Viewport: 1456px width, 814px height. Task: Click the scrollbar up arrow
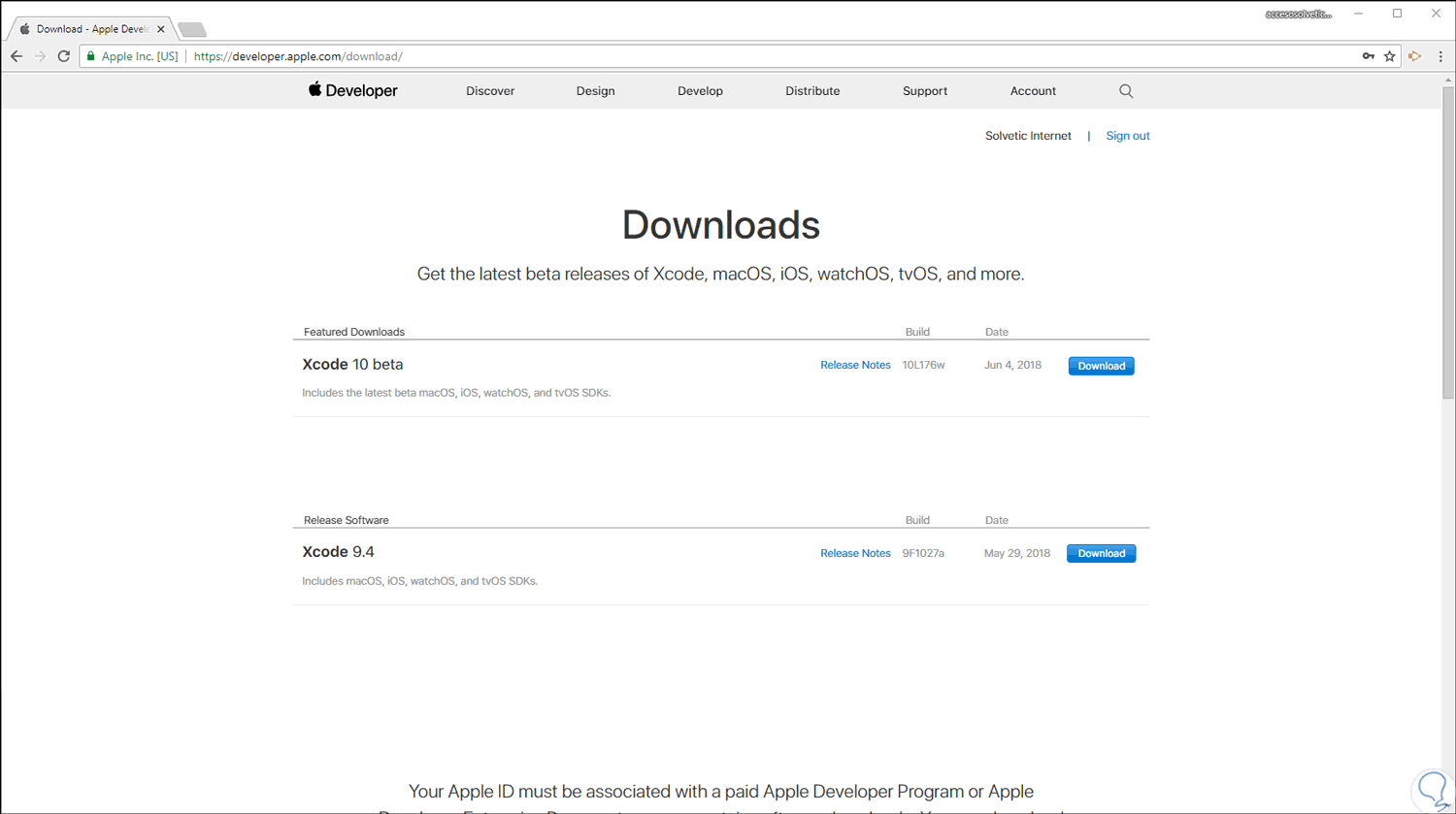point(1447,80)
